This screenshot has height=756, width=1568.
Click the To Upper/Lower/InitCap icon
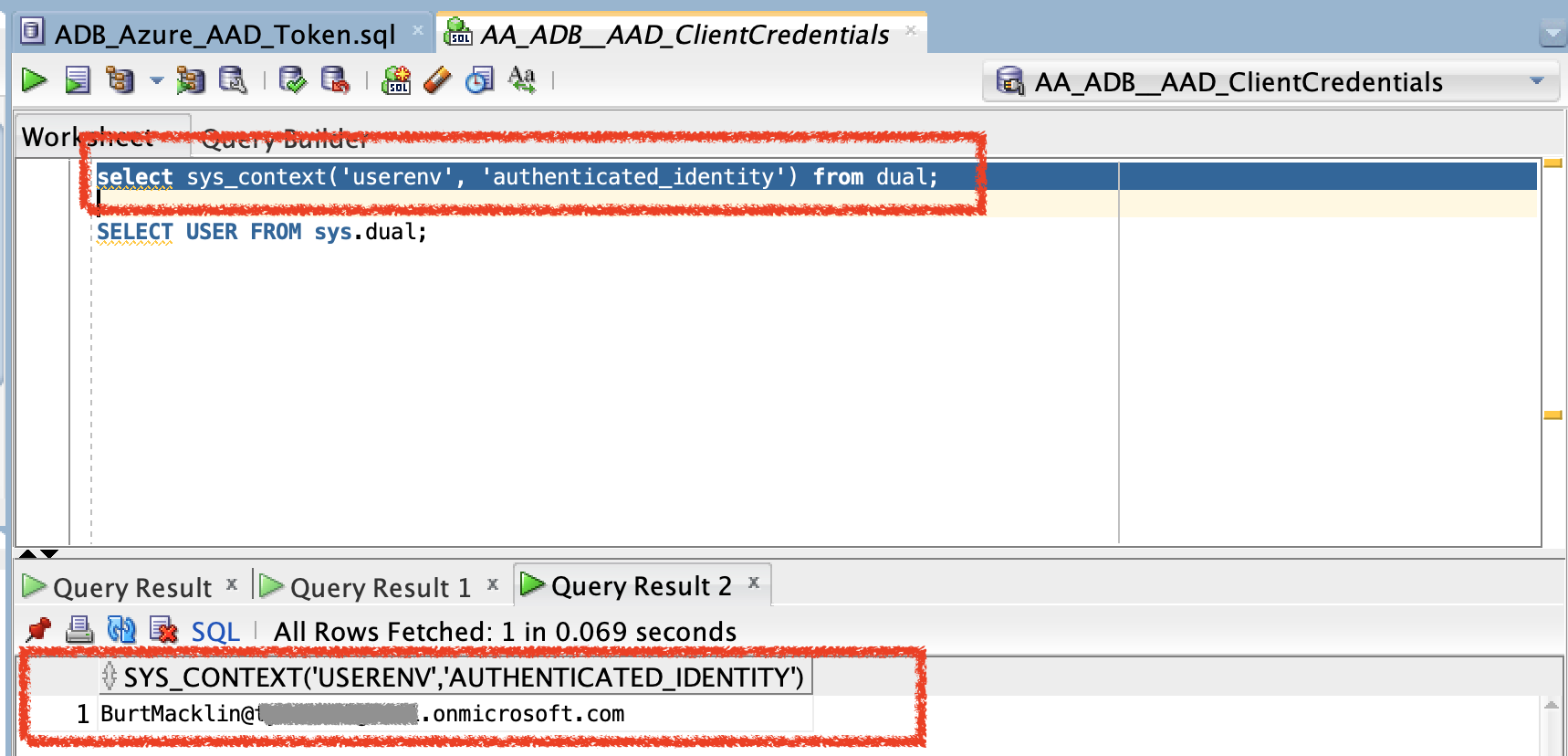pyautogui.click(x=522, y=80)
